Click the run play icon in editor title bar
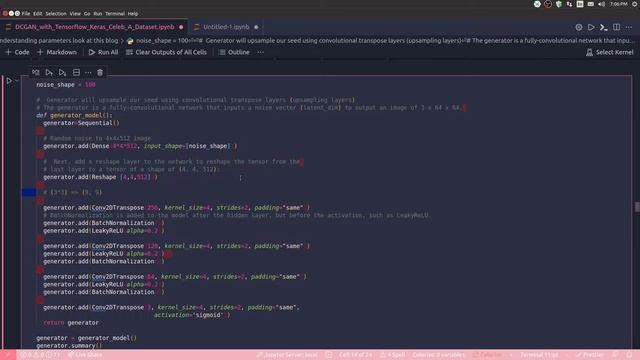Image resolution: width=640 pixels, height=360 pixels. click(591, 27)
